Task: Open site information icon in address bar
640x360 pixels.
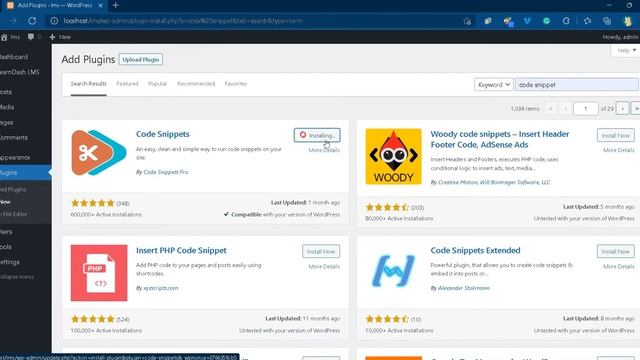Action: point(54,21)
